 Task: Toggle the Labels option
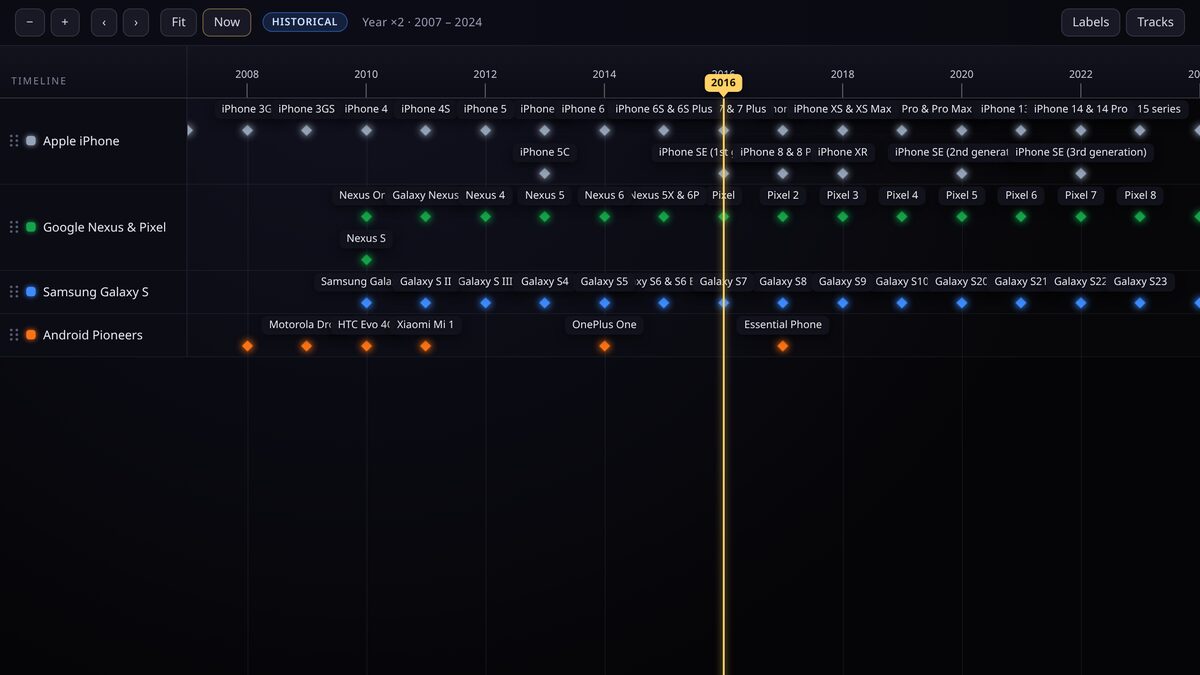tap(1091, 22)
